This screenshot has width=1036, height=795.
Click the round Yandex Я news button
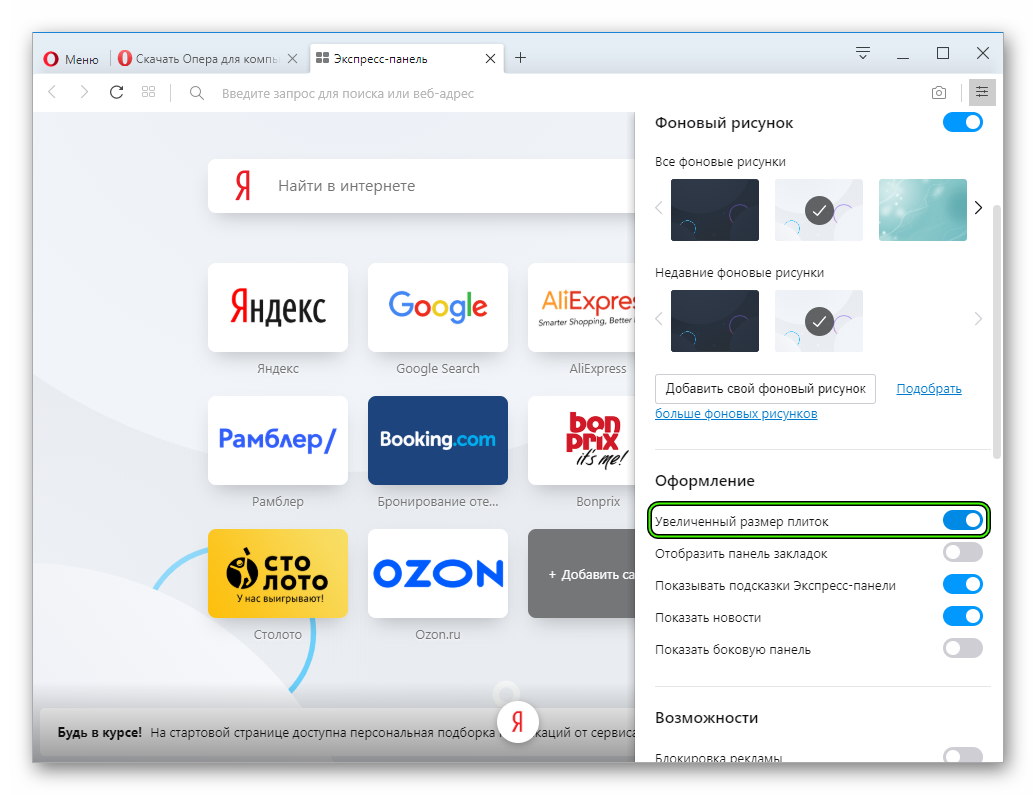point(517,722)
